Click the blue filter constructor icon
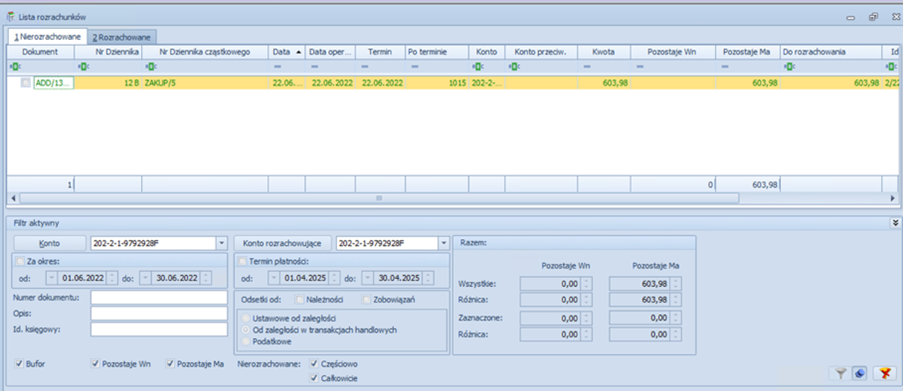Viewport: 903px width, 391px height. point(859,374)
